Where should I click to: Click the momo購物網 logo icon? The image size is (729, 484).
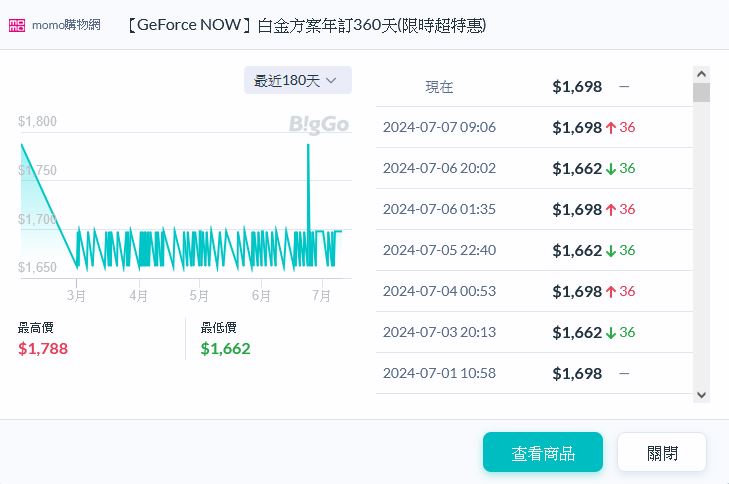pyautogui.click(x=17, y=25)
